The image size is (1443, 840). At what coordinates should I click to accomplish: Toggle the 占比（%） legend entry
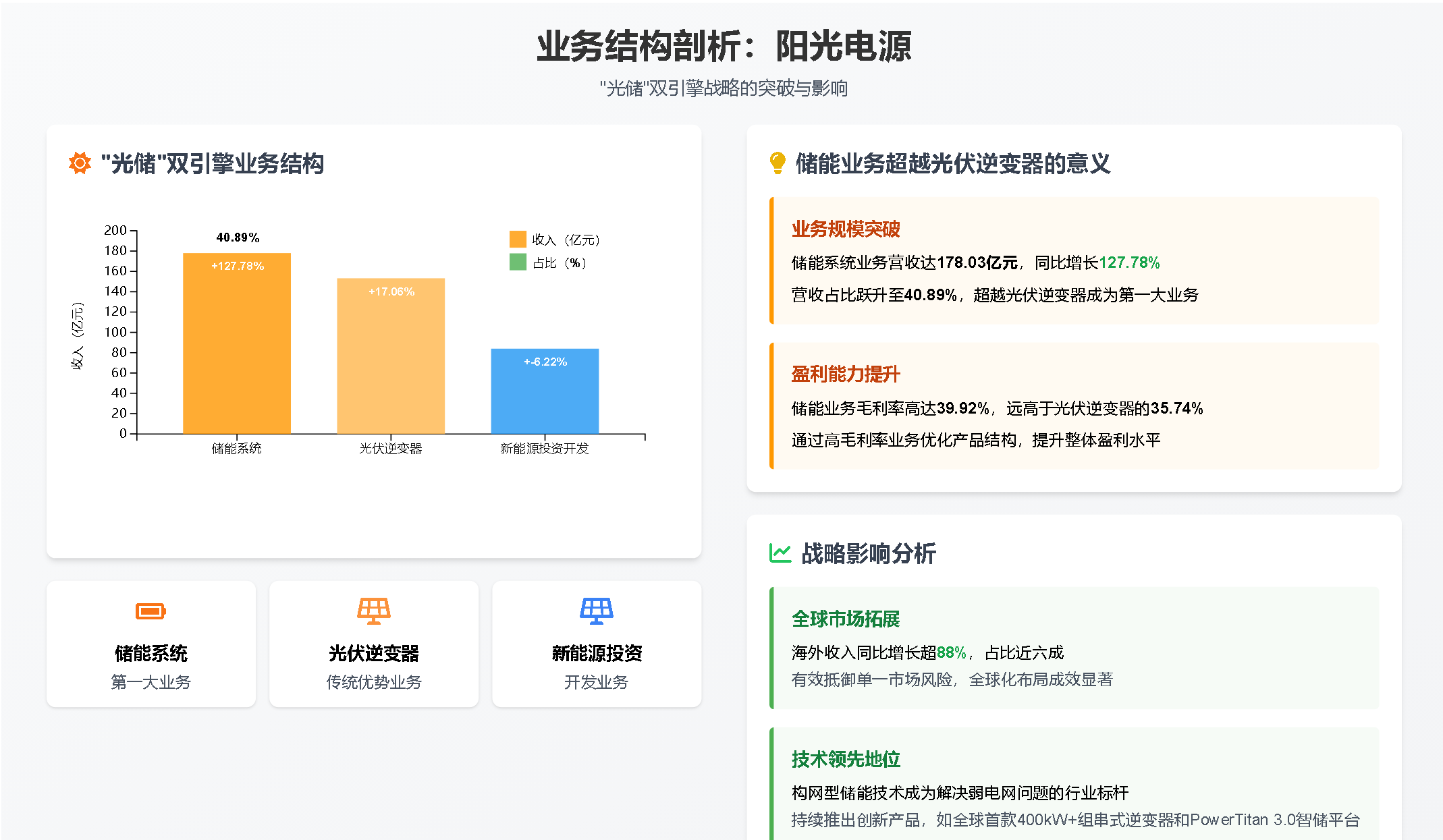(x=559, y=262)
